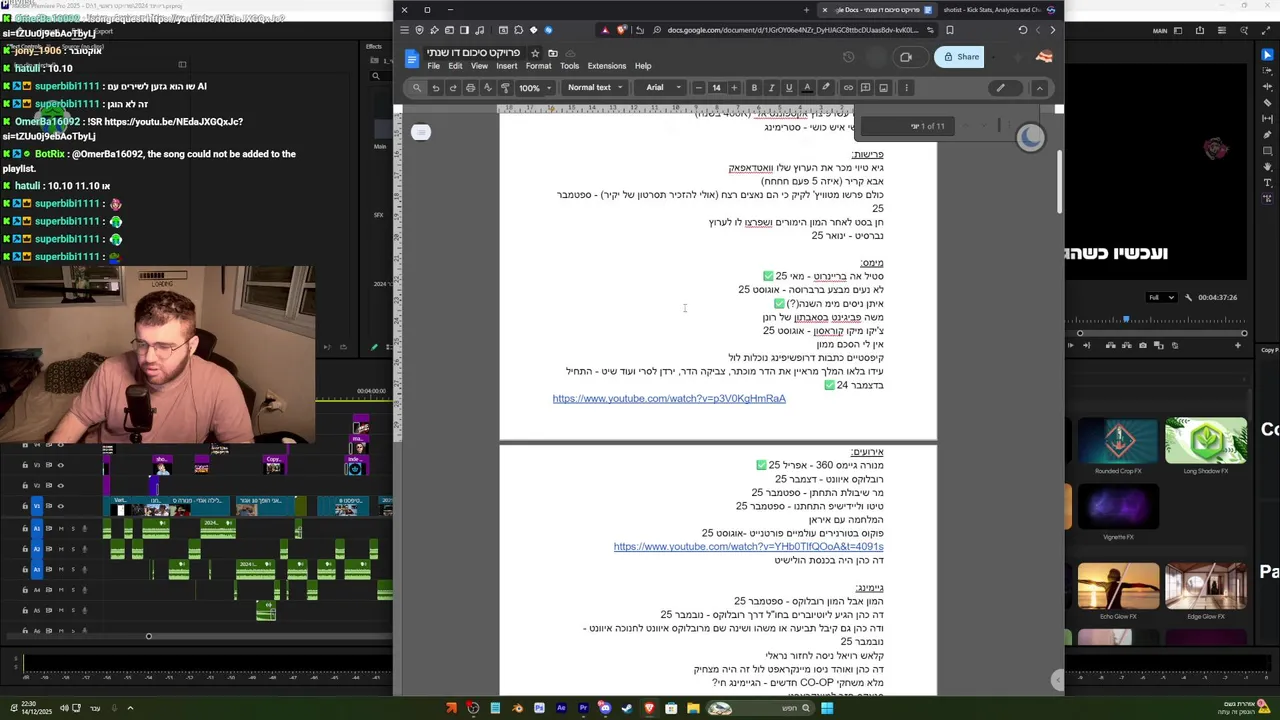Screen dimensions: 1280x720
Task: Open the File menu
Action: [x=434, y=66]
